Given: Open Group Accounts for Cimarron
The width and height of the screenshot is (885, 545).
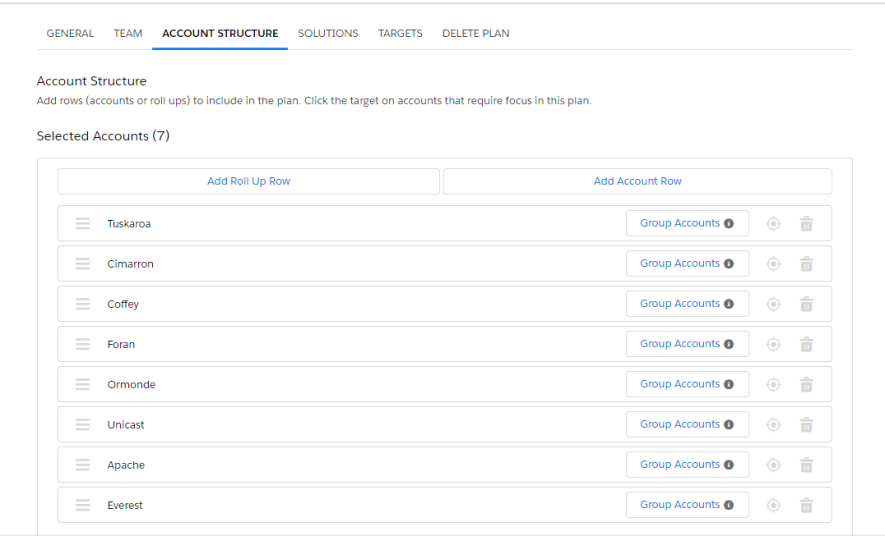Looking at the screenshot, I should (687, 263).
